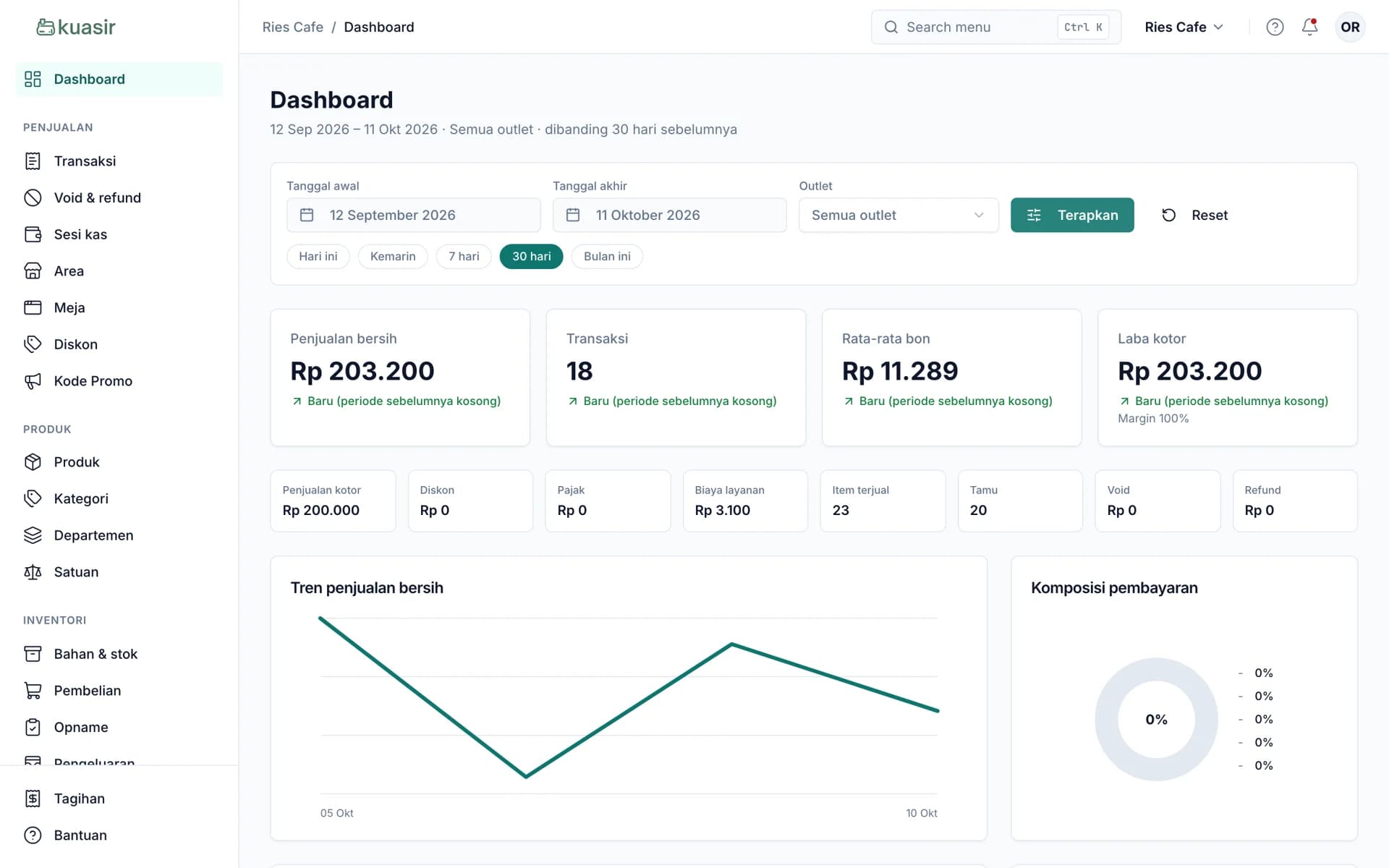Click the Satuan scale icon
This screenshot has height=868, width=1389.
point(33,571)
